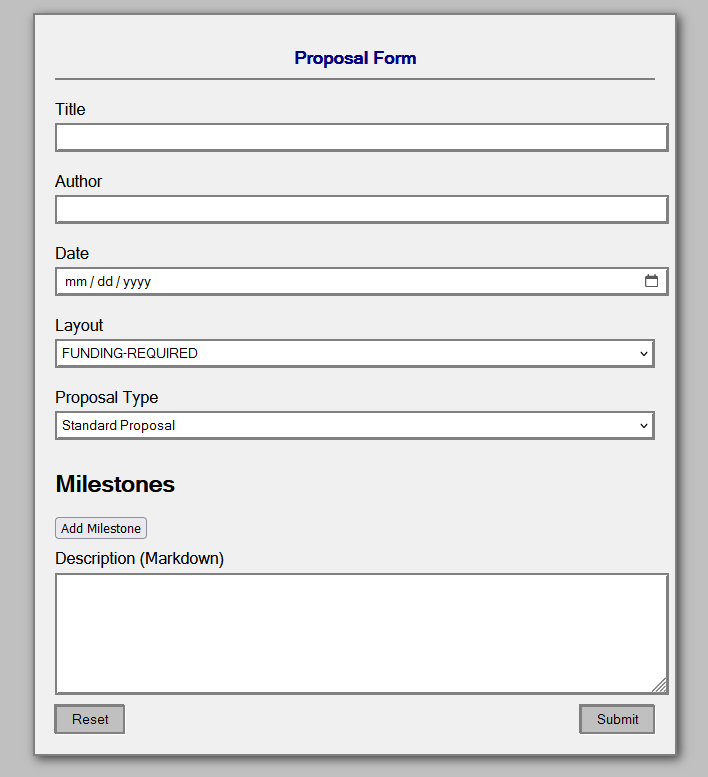This screenshot has width=708, height=777.
Task: Submit the proposal form
Action: [617, 719]
